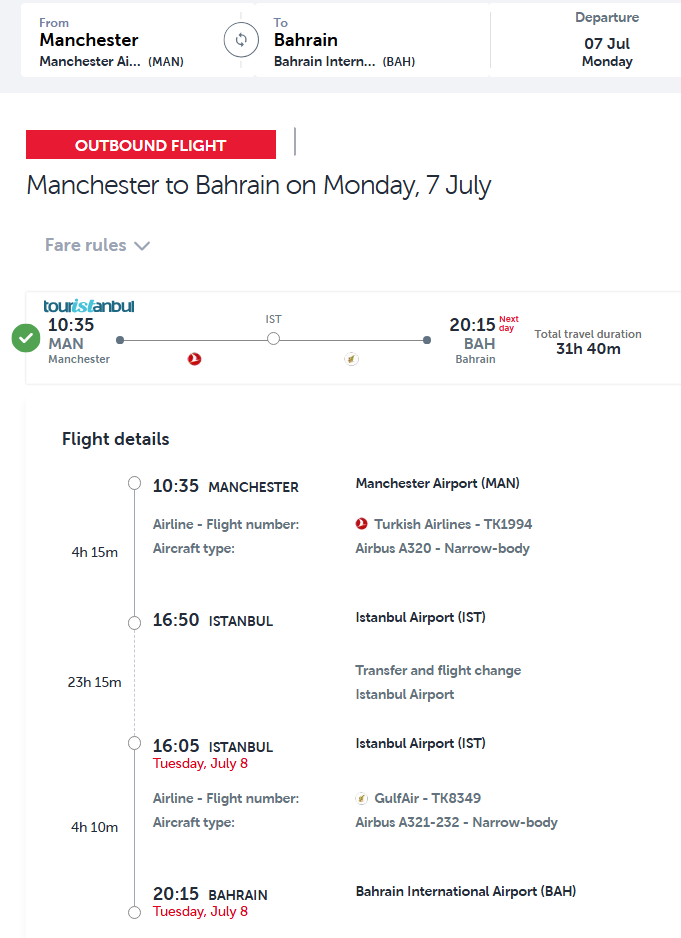Click Turkish Airlines logo under route line

(194, 359)
